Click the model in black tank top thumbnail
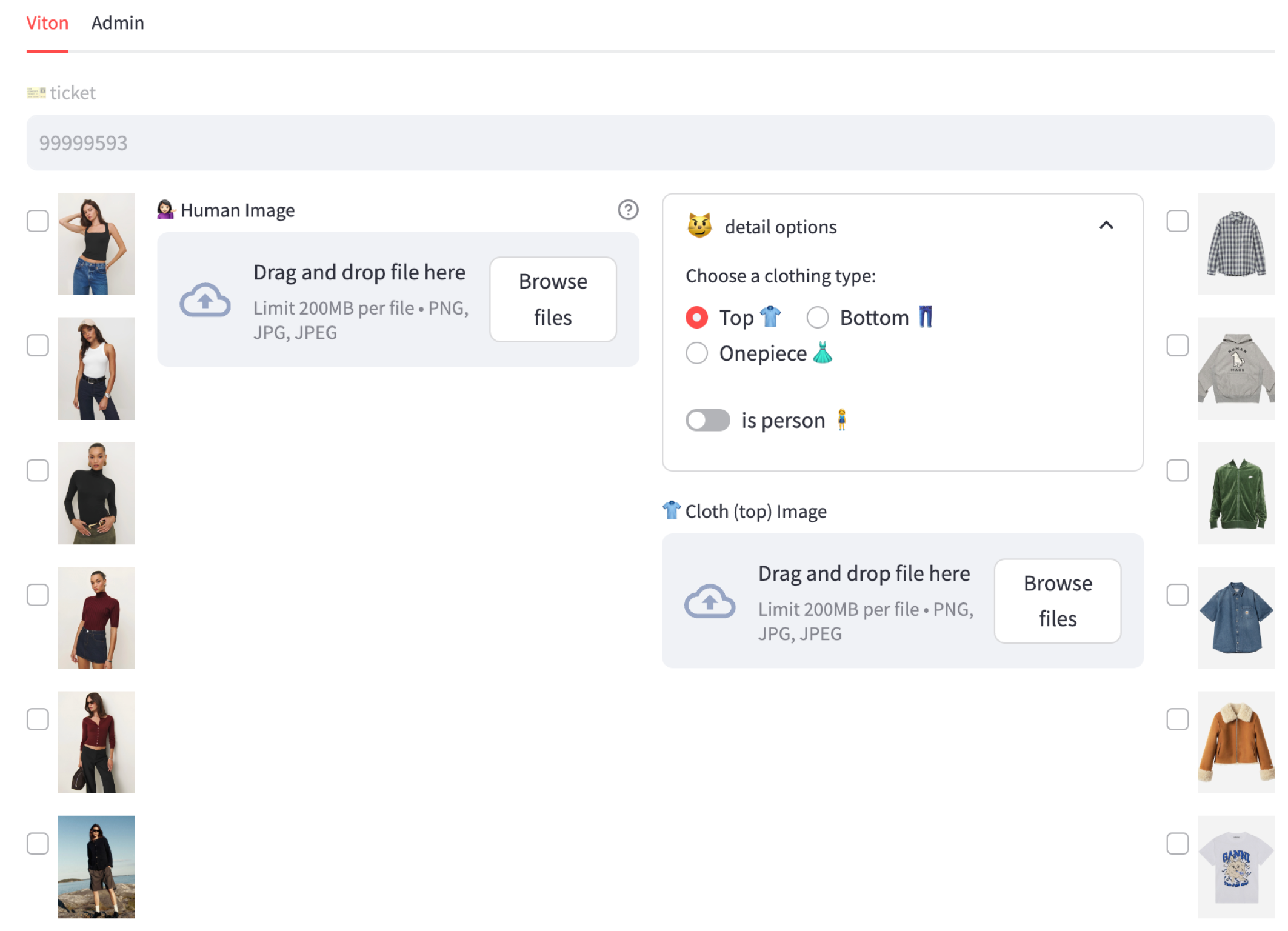Screen dimensions: 1288x931 point(96,244)
